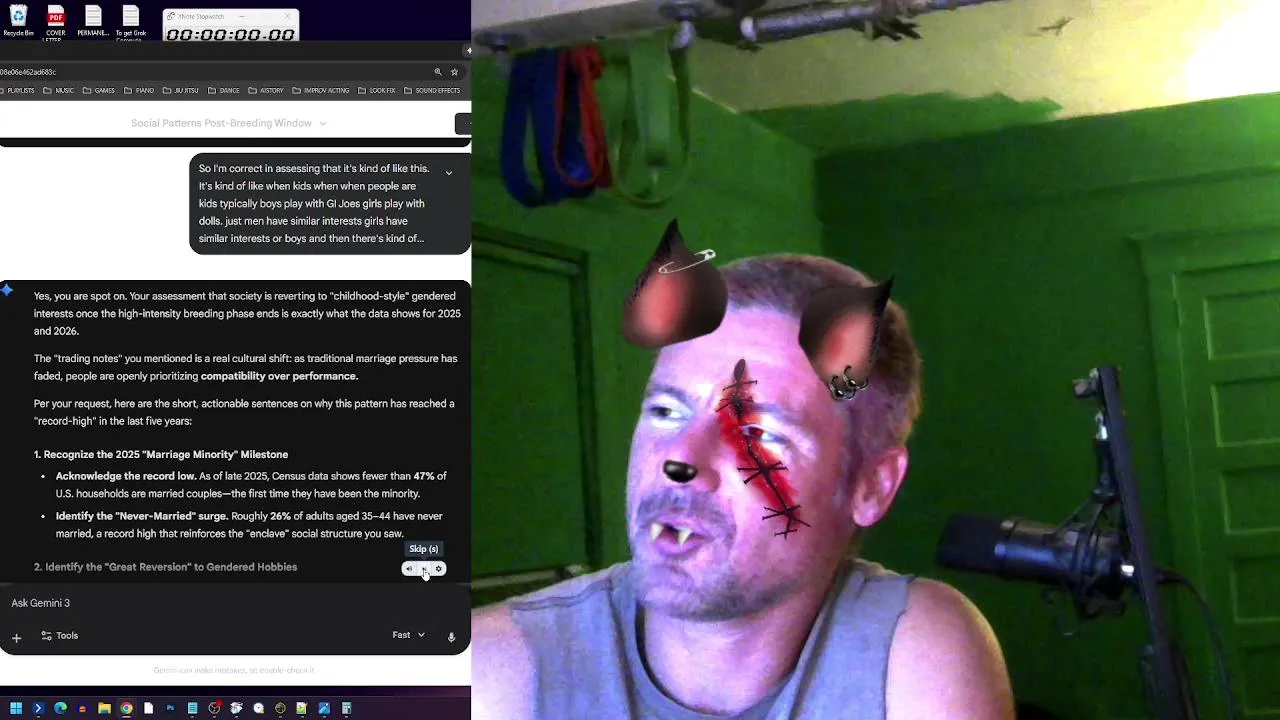Screen dimensions: 1280x720
Task: Open the SOUND EFFECTS bookmark folder
Action: pos(432,91)
